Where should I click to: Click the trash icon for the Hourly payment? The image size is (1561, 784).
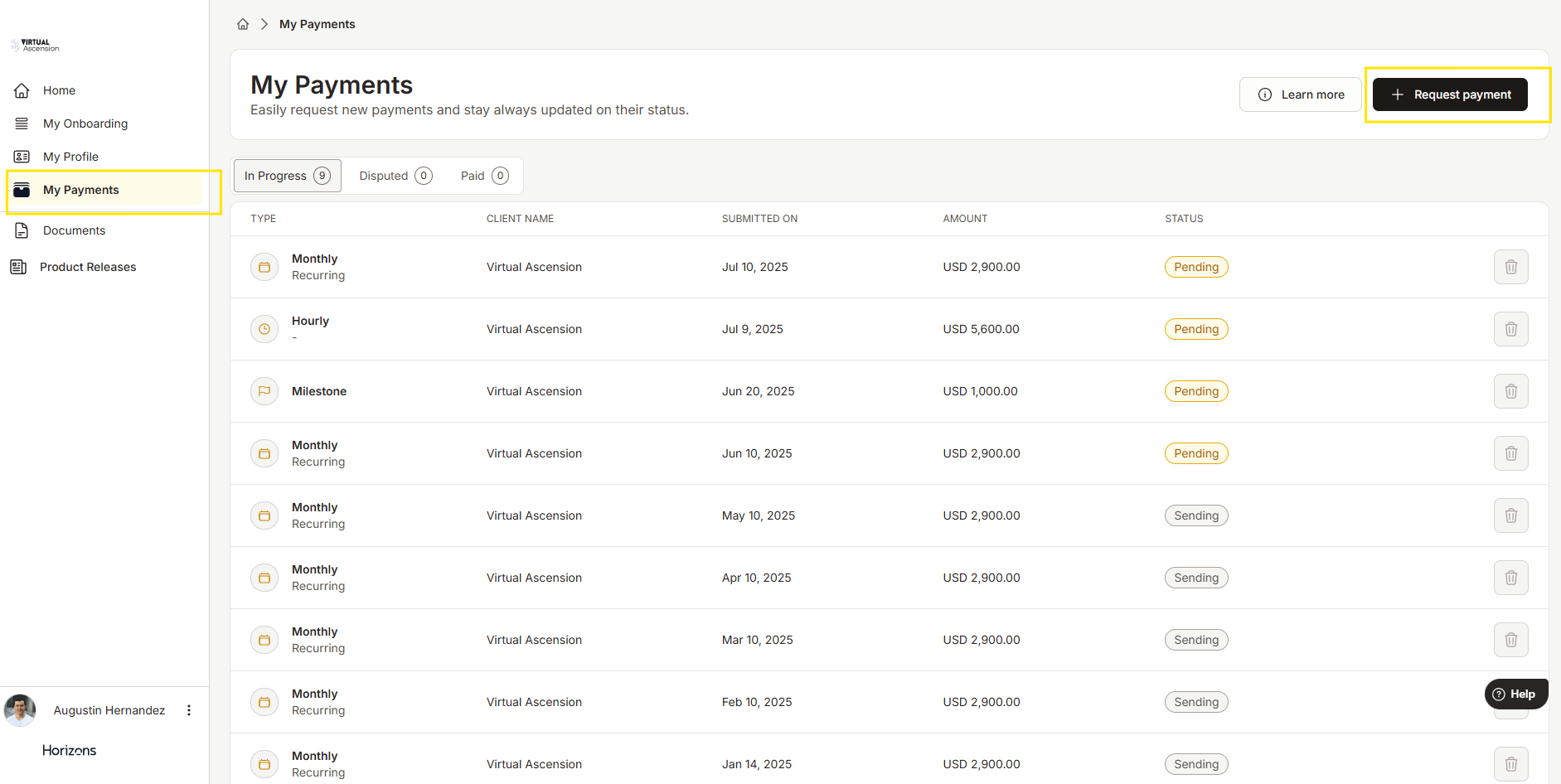(1510, 329)
